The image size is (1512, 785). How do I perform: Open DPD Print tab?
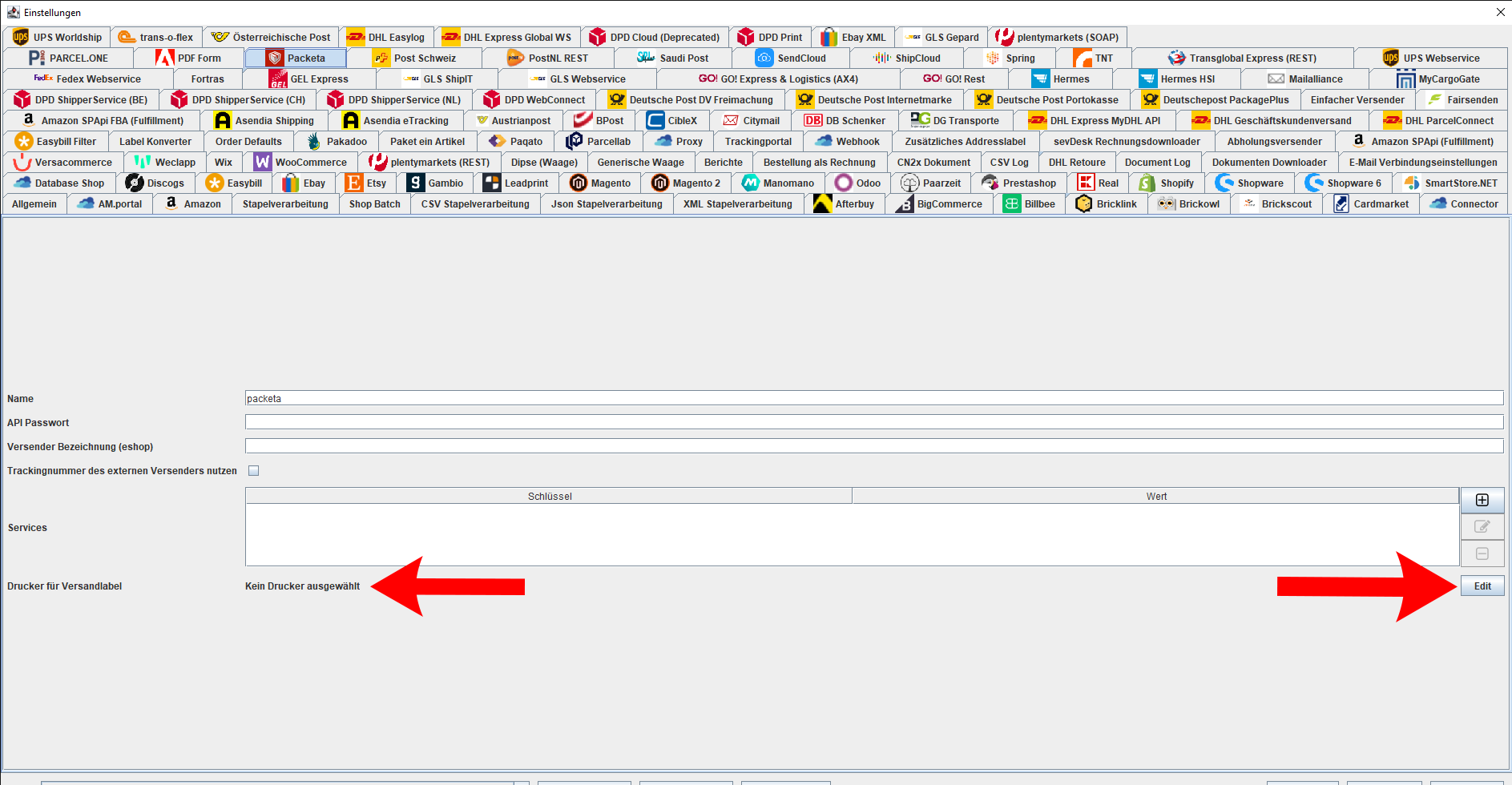tap(771, 37)
